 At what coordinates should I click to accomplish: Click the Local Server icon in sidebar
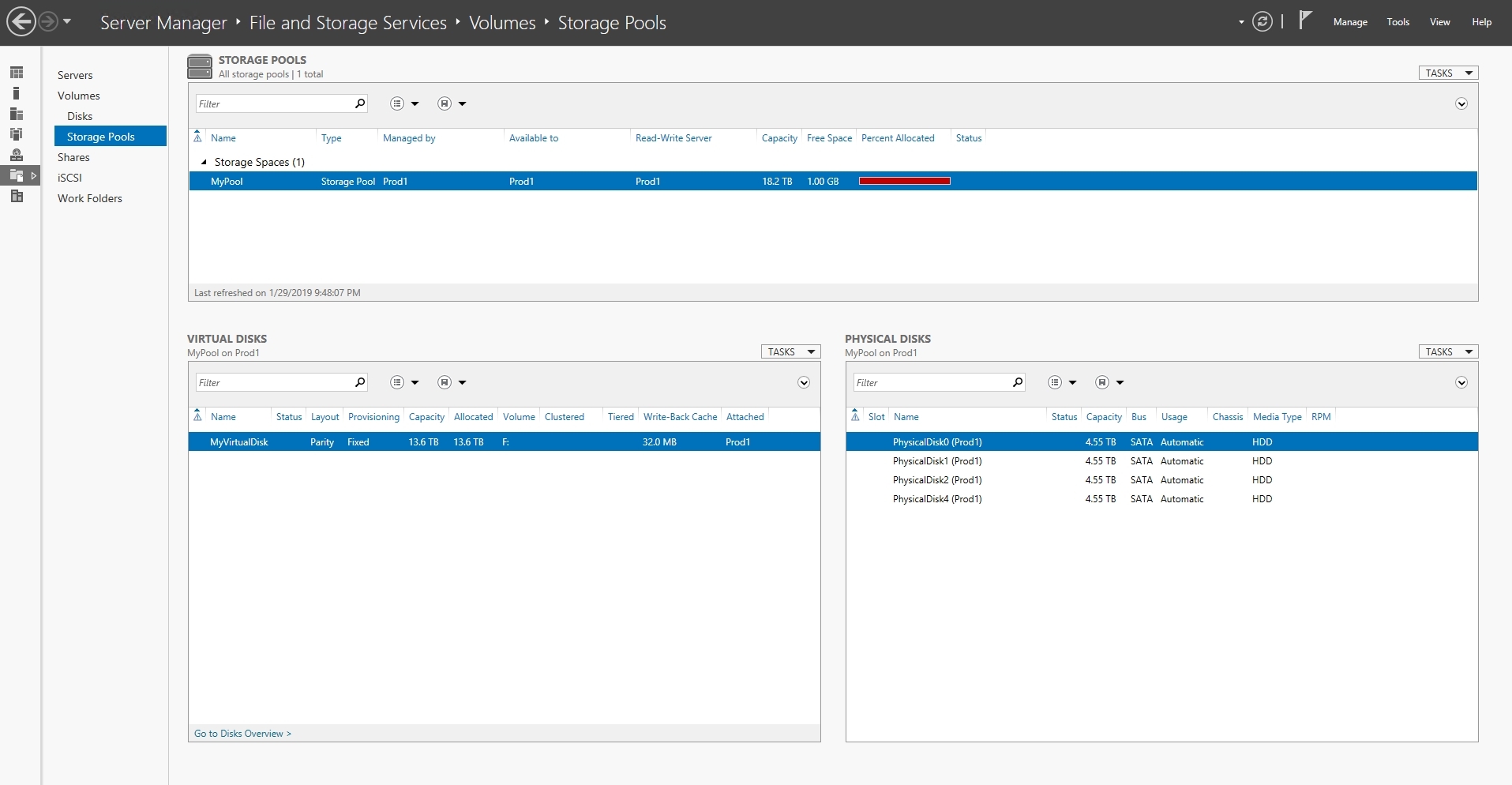click(x=17, y=92)
